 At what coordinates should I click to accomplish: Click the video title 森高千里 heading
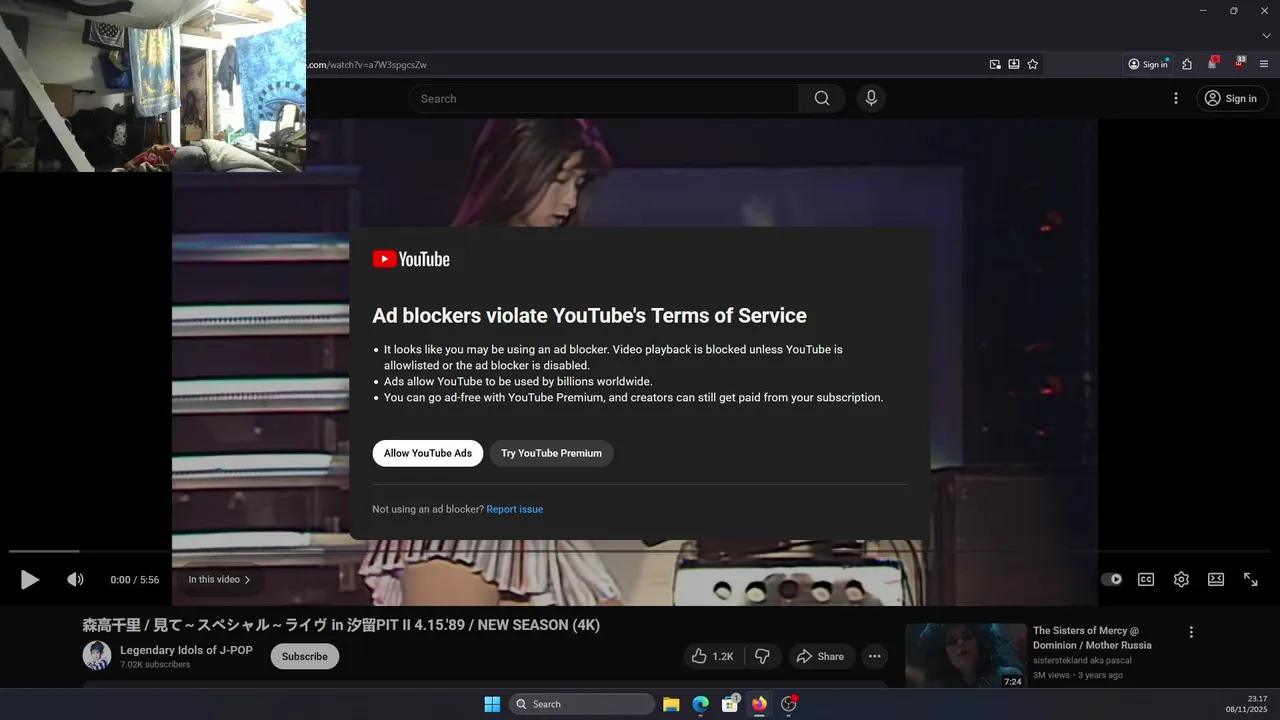(341, 625)
